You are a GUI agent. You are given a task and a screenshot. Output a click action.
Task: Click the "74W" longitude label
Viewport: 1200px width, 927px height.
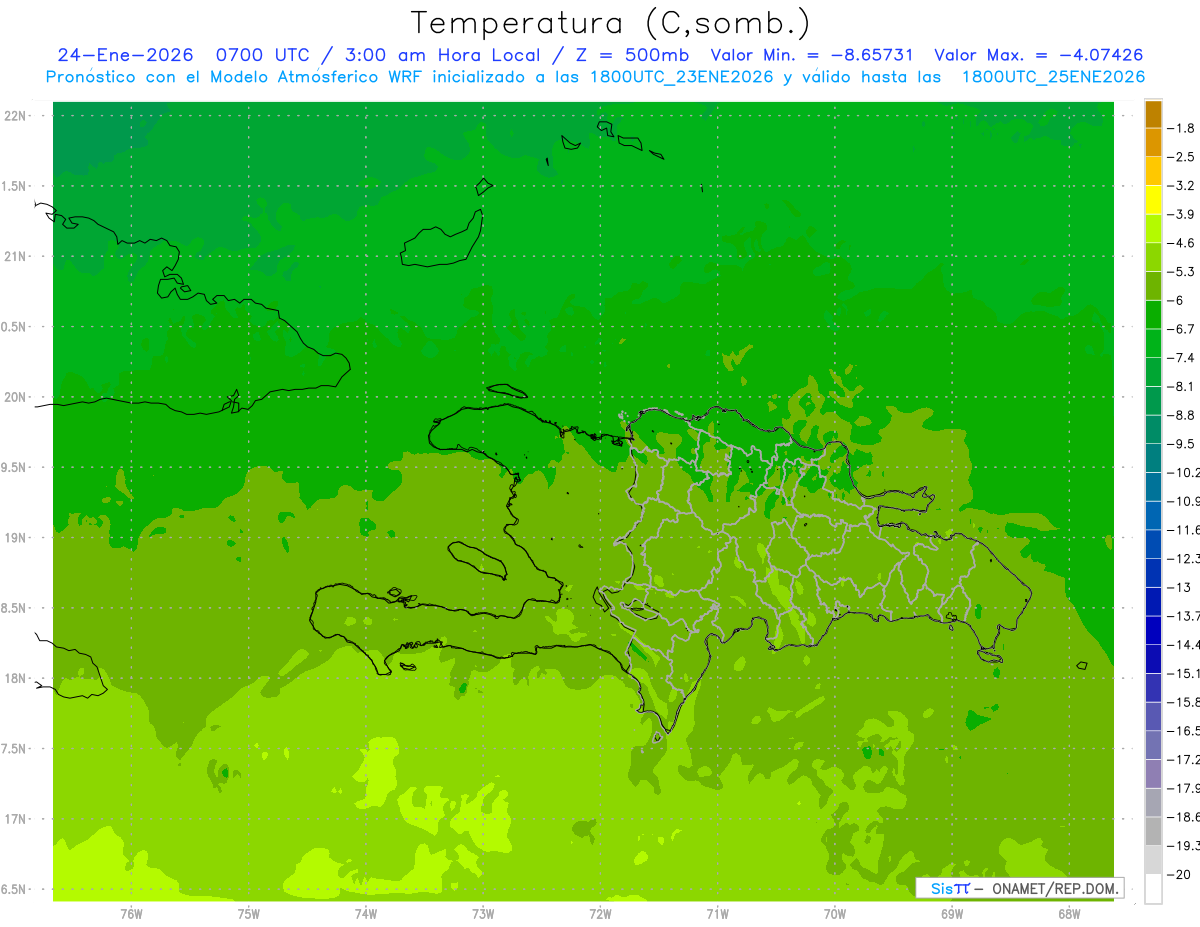366,913
